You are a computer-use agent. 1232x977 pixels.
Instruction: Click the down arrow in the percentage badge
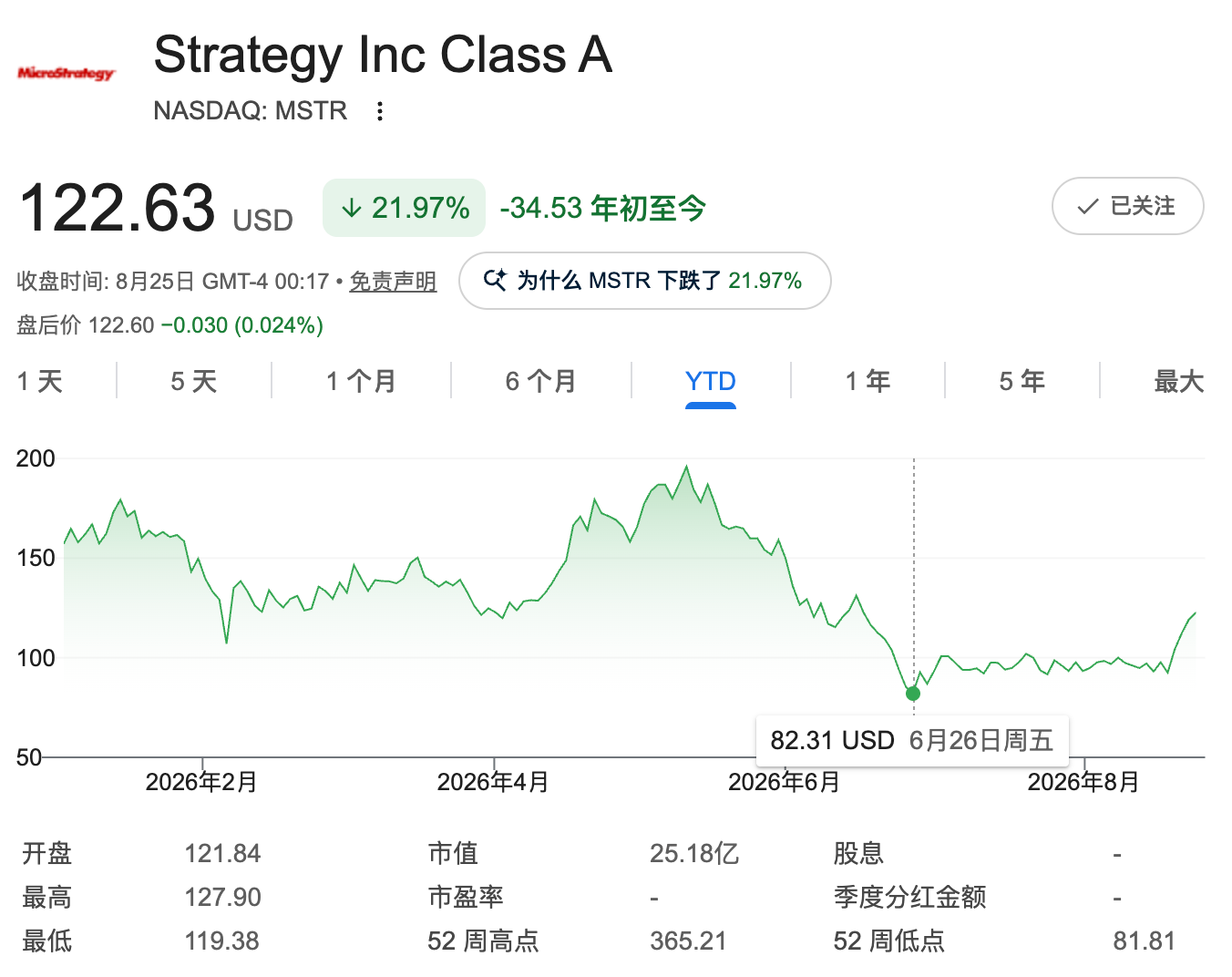(x=352, y=209)
